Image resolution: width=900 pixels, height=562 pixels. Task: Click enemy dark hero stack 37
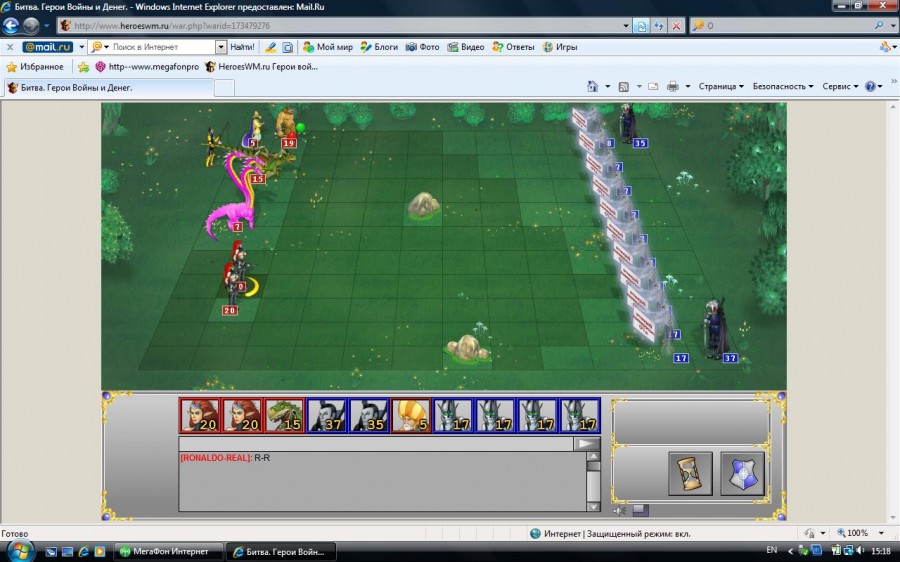click(715, 329)
